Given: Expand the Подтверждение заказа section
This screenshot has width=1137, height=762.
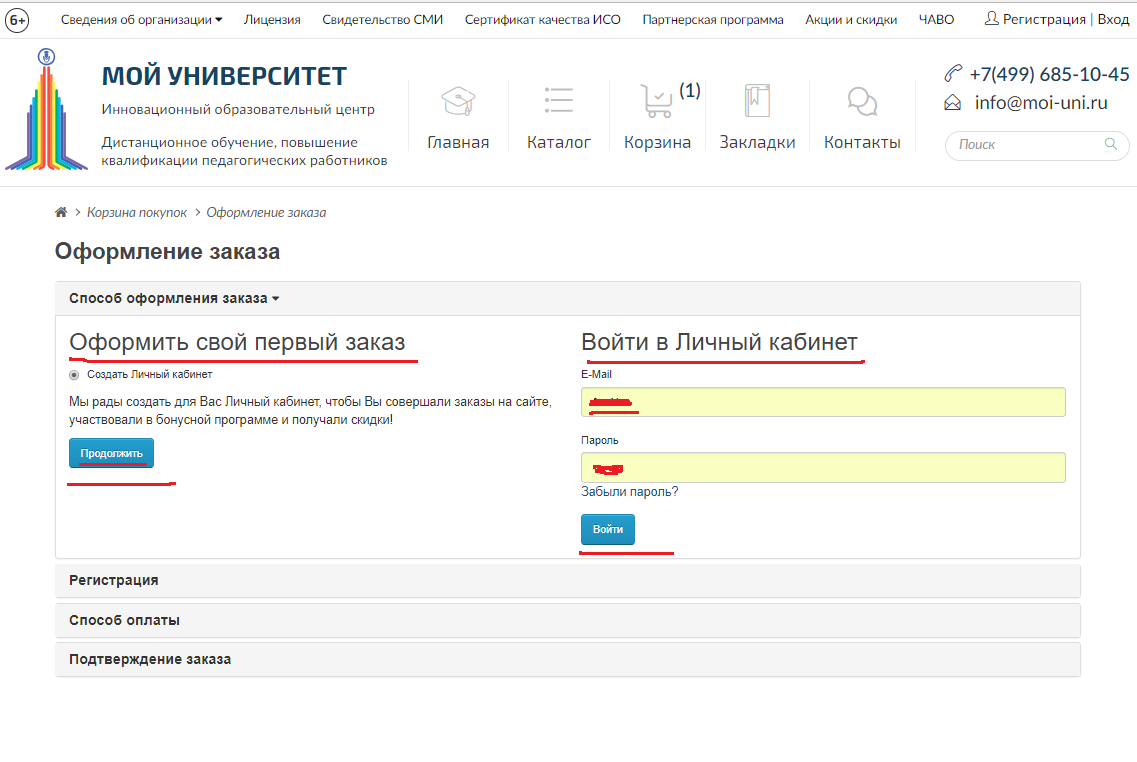Looking at the screenshot, I should pyautogui.click(x=149, y=659).
